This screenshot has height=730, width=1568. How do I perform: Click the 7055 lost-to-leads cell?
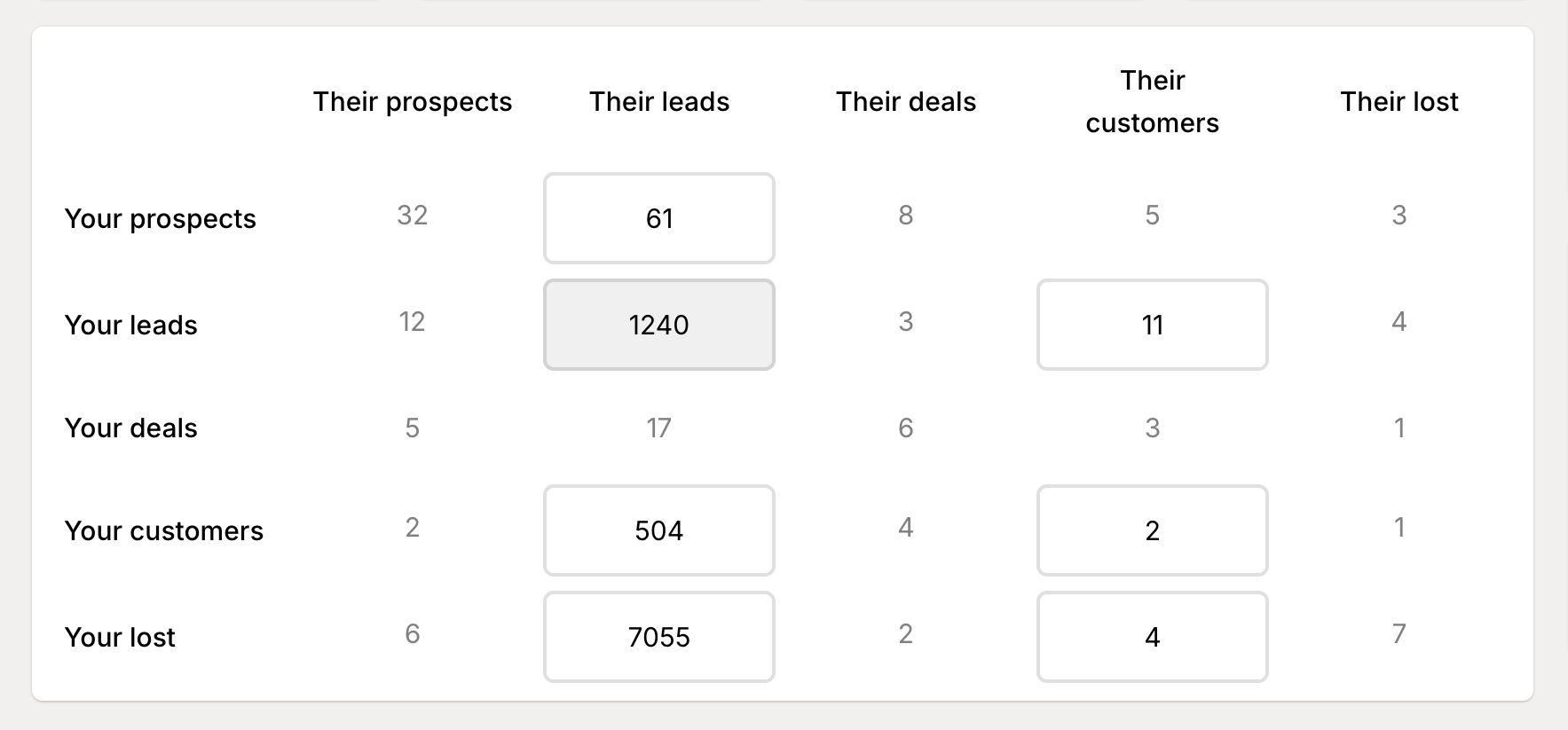point(658,636)
